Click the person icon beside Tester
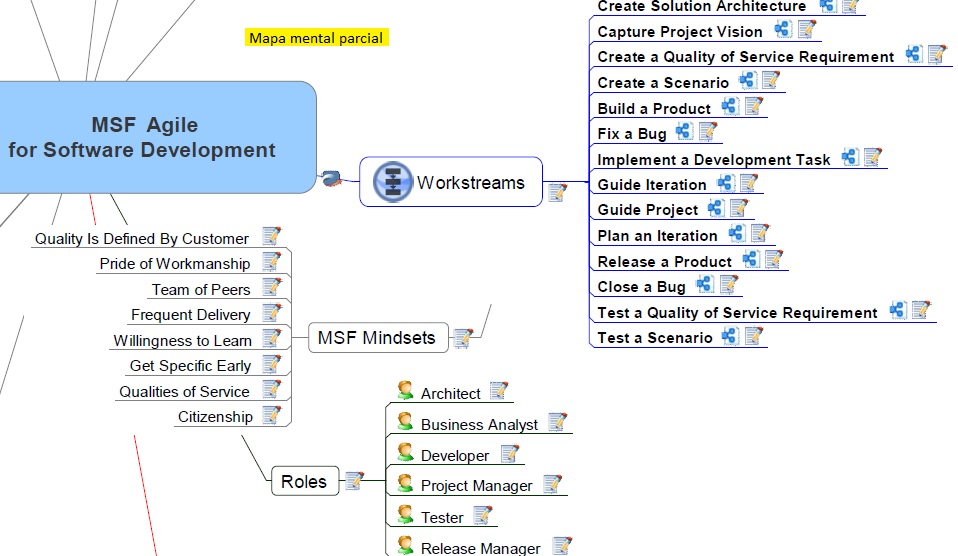The width and height of the screenshot is (958, 556). (x=405, y=515)
